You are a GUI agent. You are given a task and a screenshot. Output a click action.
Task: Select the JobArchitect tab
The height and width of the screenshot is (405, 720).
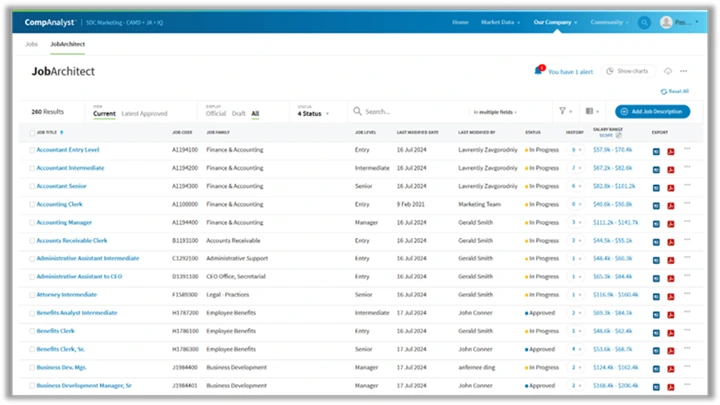pos(68,44)
